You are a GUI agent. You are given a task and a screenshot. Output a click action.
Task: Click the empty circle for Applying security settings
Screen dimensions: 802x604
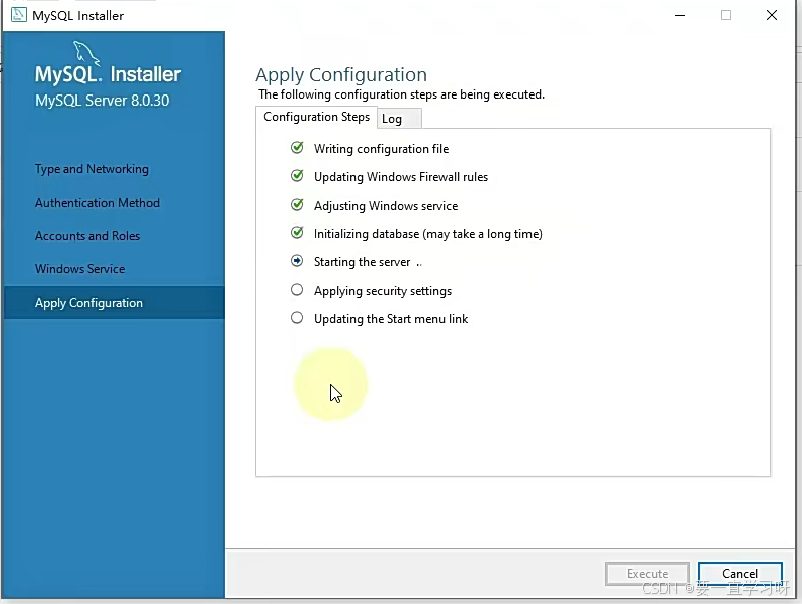coord(296,290)
